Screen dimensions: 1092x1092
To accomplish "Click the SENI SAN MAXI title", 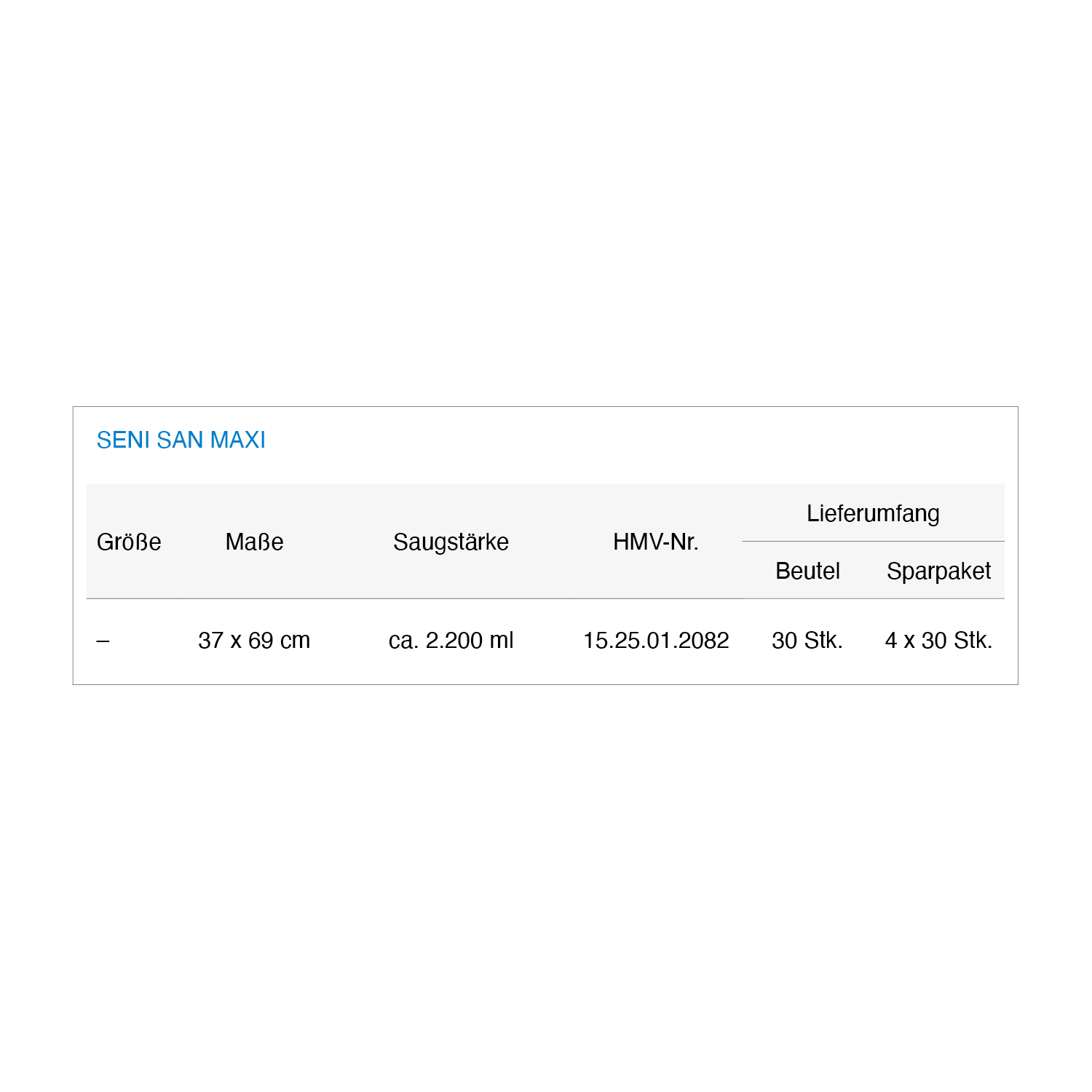I will coord(181,440).
